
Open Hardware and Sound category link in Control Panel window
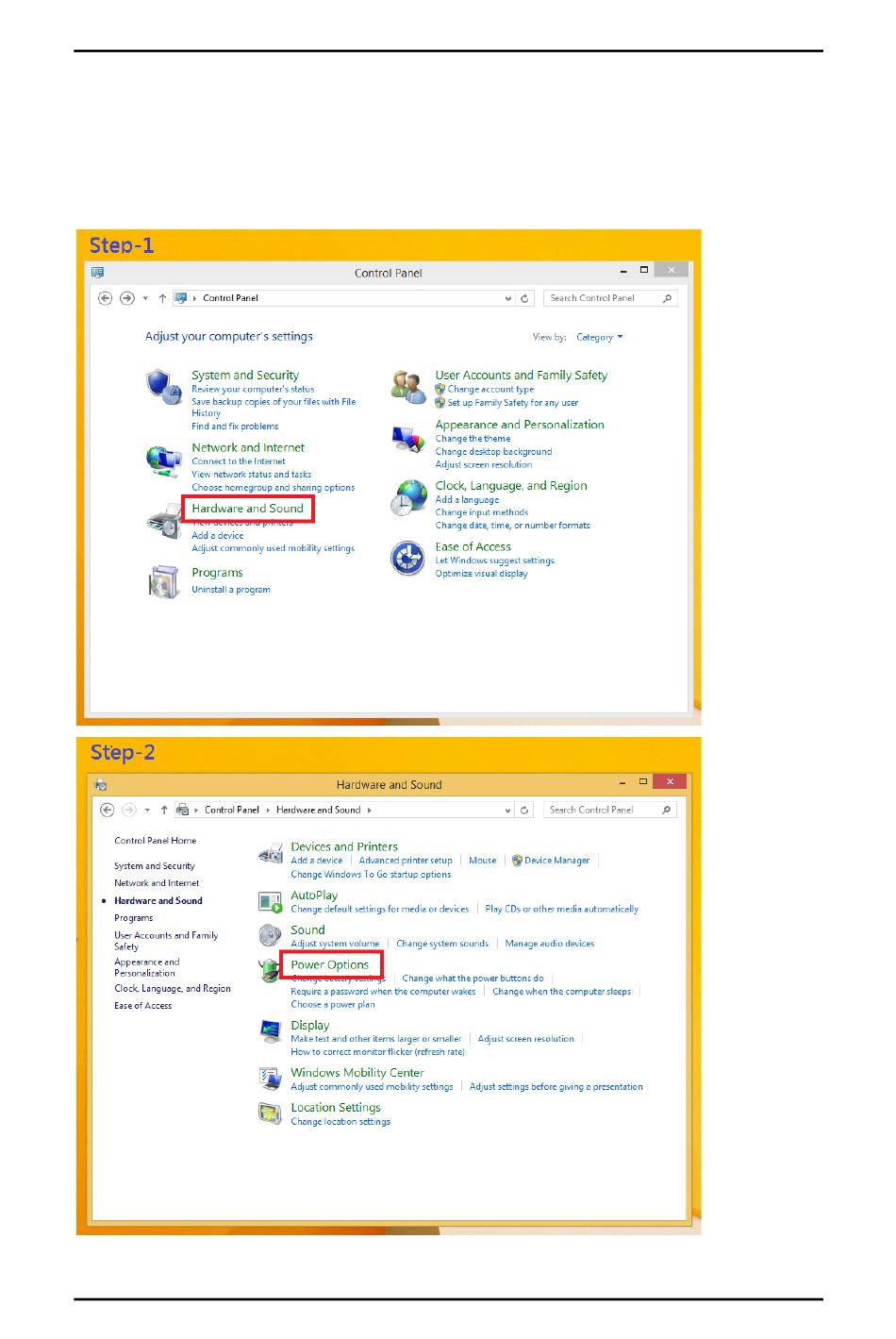pyautogui.click(x=248, y=509)
